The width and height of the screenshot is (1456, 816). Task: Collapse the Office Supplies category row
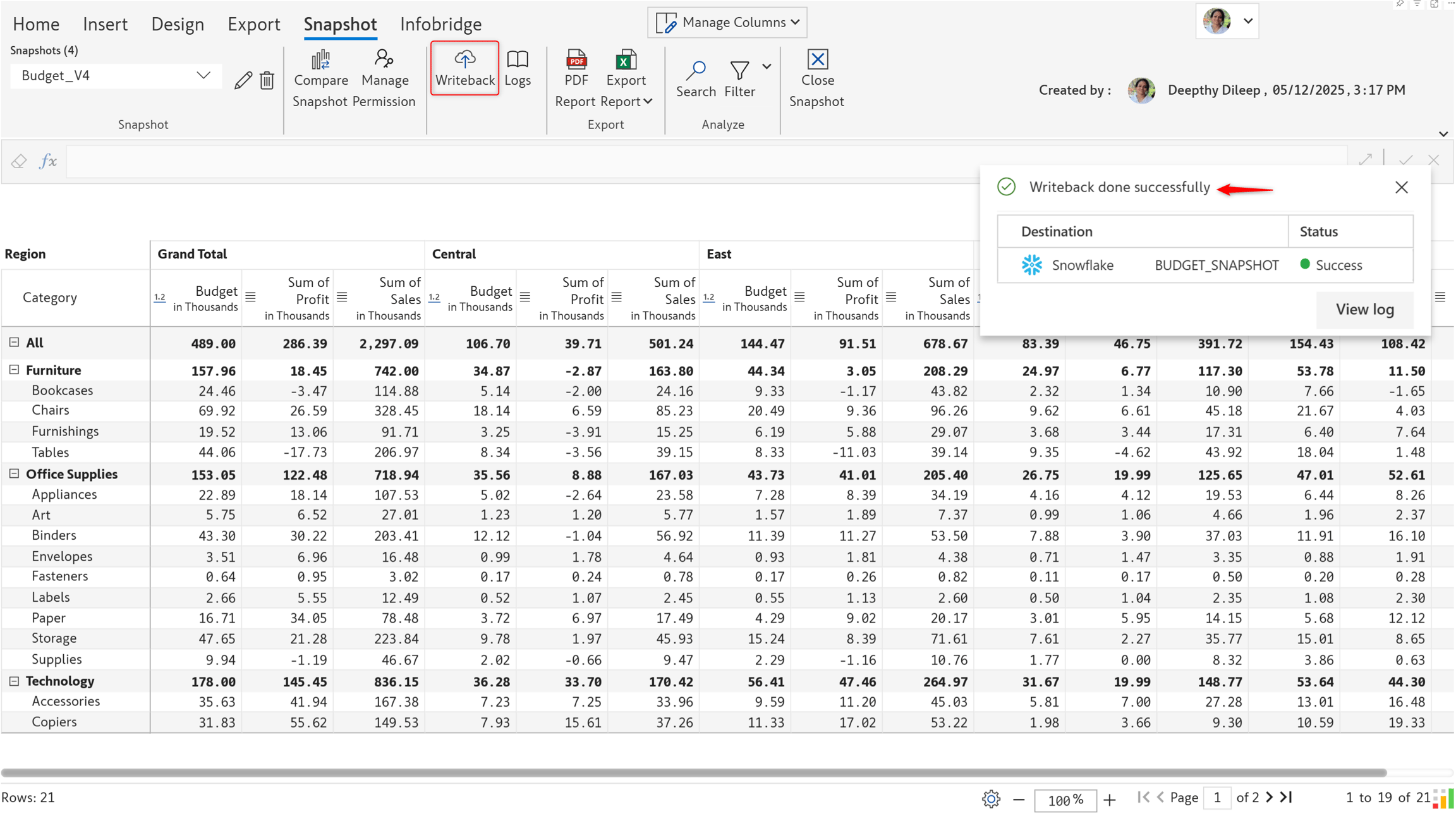coord(14,473)
